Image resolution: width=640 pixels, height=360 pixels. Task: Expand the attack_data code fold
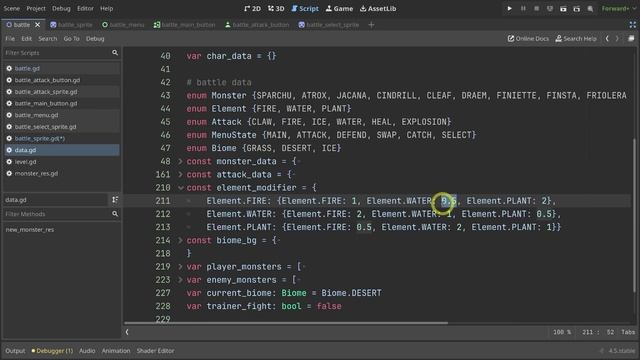coord(180,174)
